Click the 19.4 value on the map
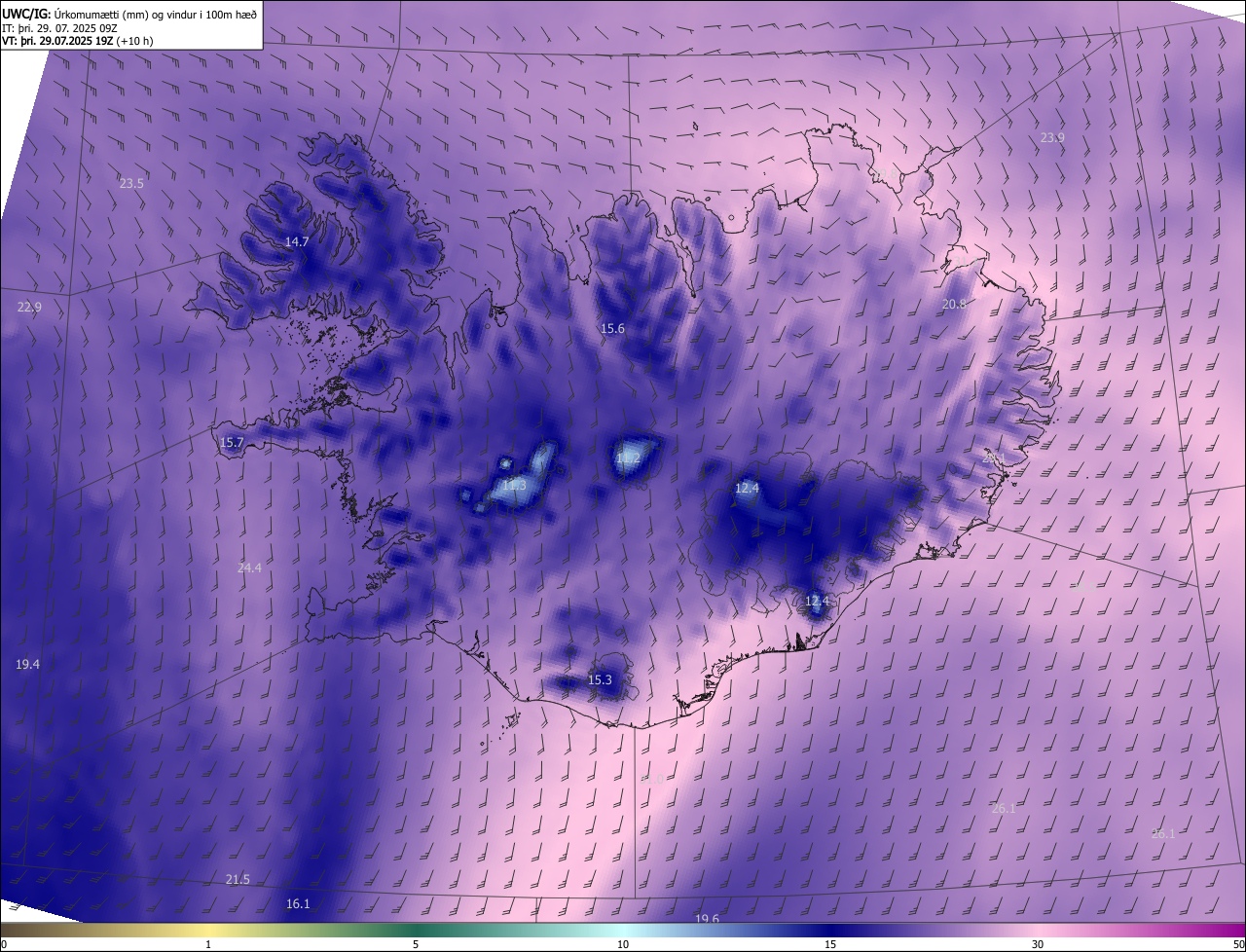The height and width of the screenshot is (952, 1246). tap(27, 664)
